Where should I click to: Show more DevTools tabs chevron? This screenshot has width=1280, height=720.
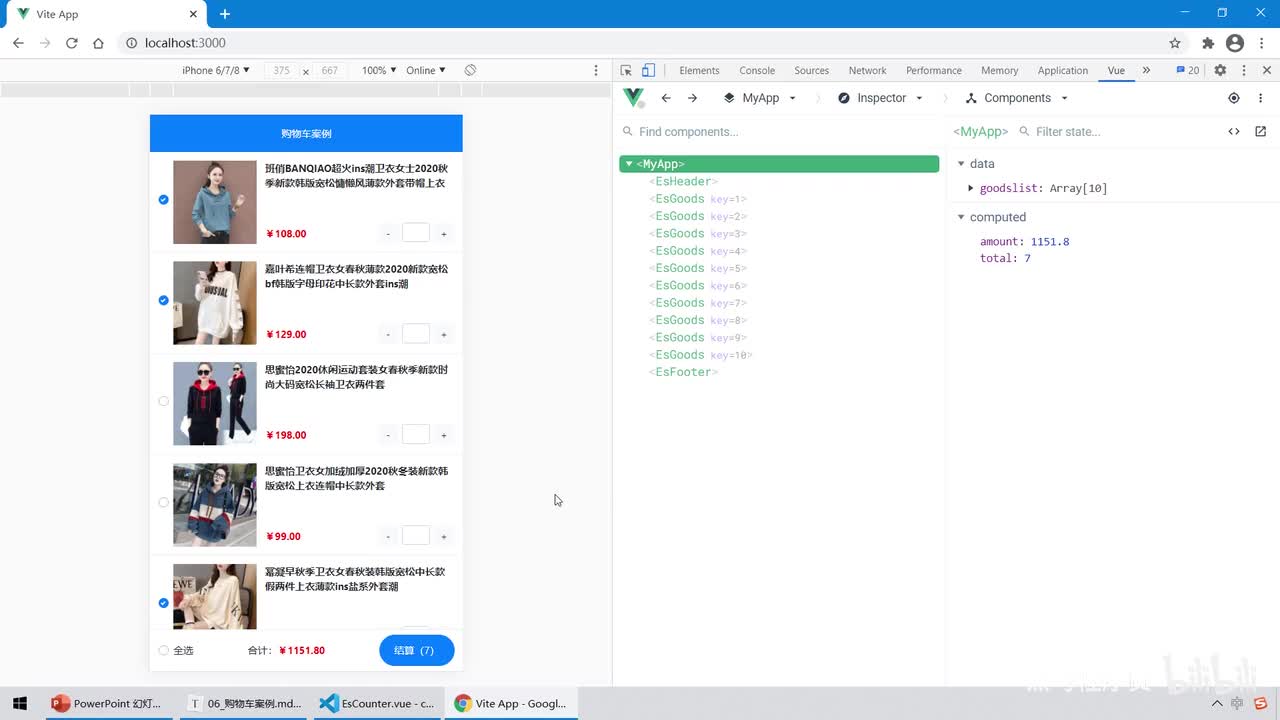1146,70
